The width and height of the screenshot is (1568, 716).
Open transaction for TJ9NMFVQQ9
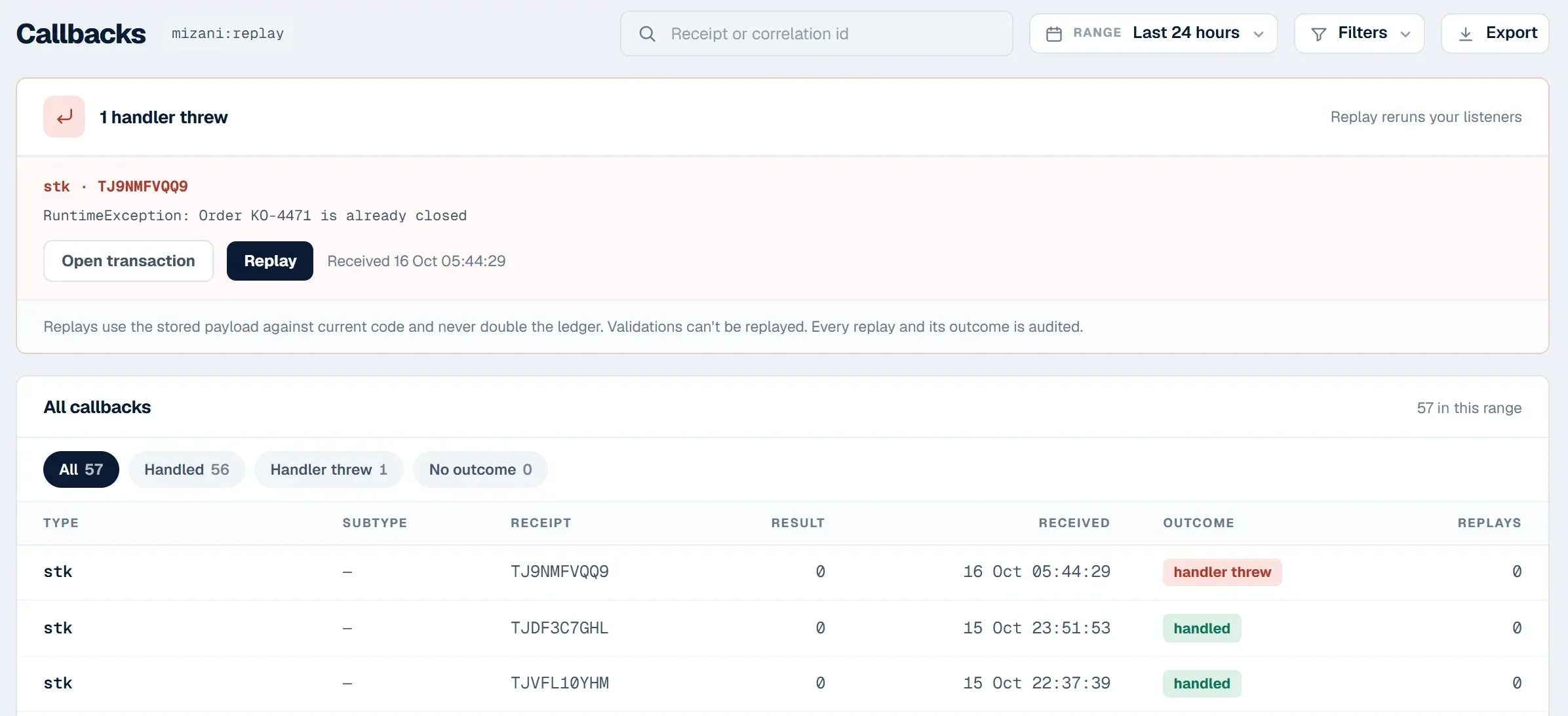tap(128, 261)
